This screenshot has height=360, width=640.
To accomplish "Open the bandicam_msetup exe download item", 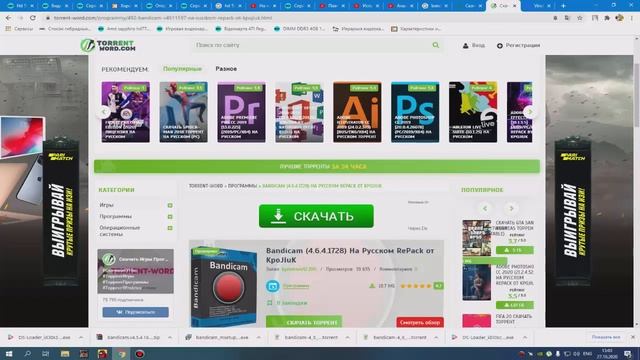I will (x=222, y=338).
